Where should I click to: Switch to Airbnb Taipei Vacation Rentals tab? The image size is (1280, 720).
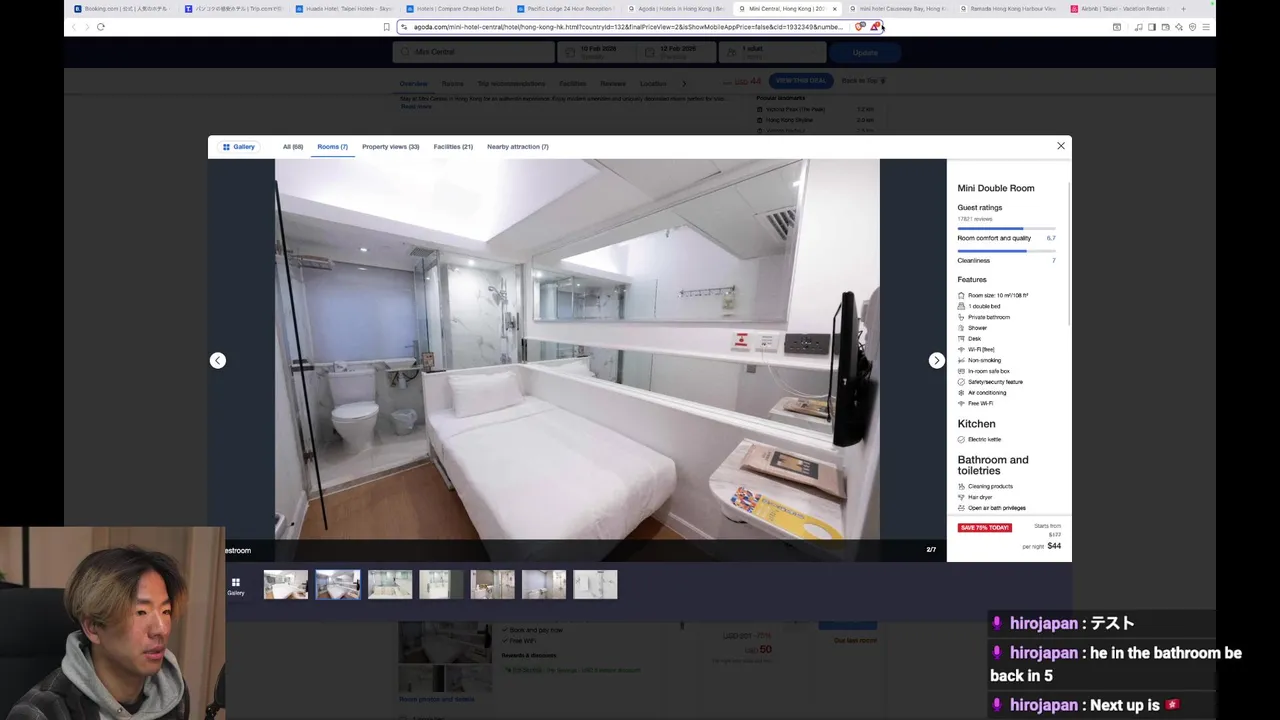tap(1120, 9)
